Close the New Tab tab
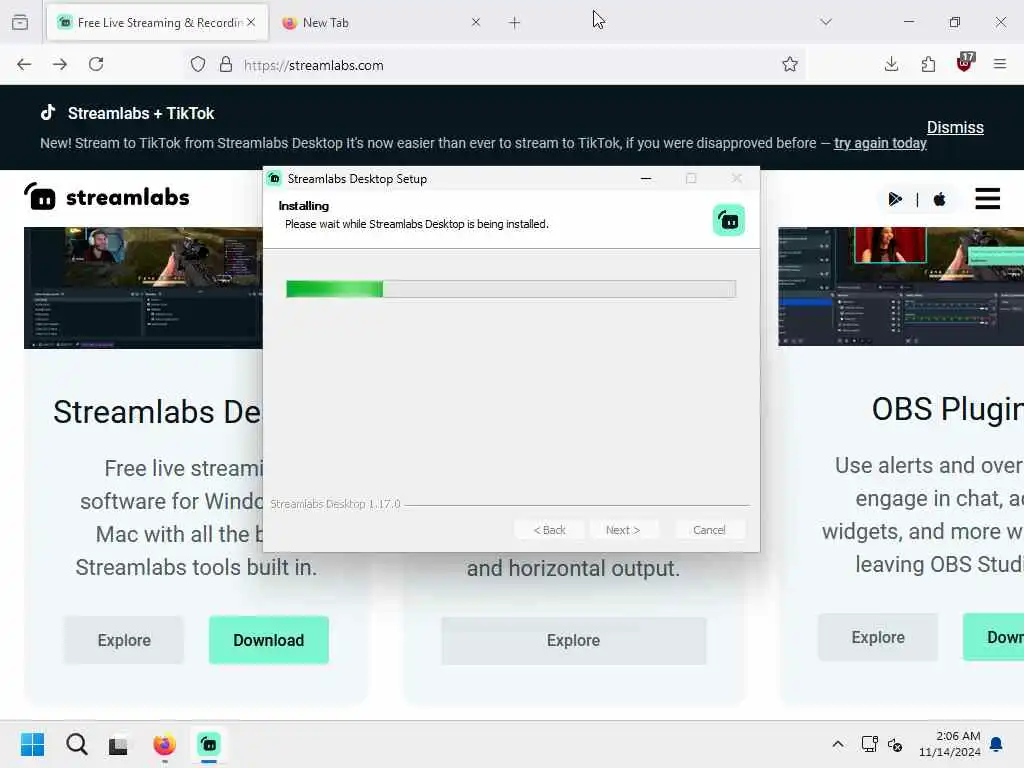Image resolution: width=1024 pixels, height=768 pixels. tap(475, 22)
